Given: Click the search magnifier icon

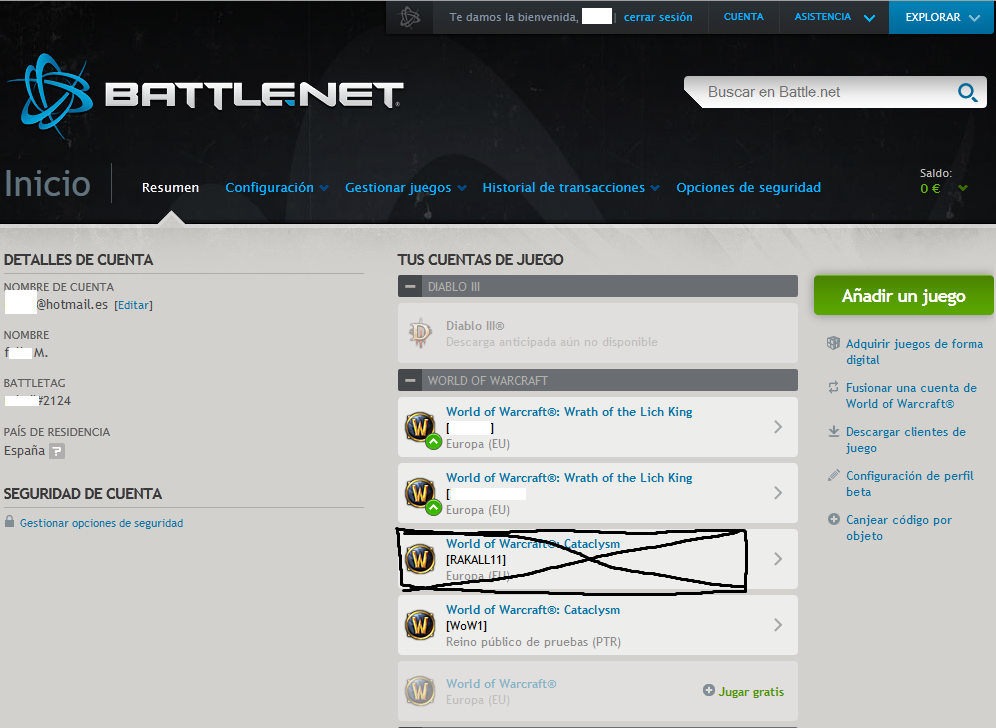Looking at the screenshot, I should (x=967, y=93).
